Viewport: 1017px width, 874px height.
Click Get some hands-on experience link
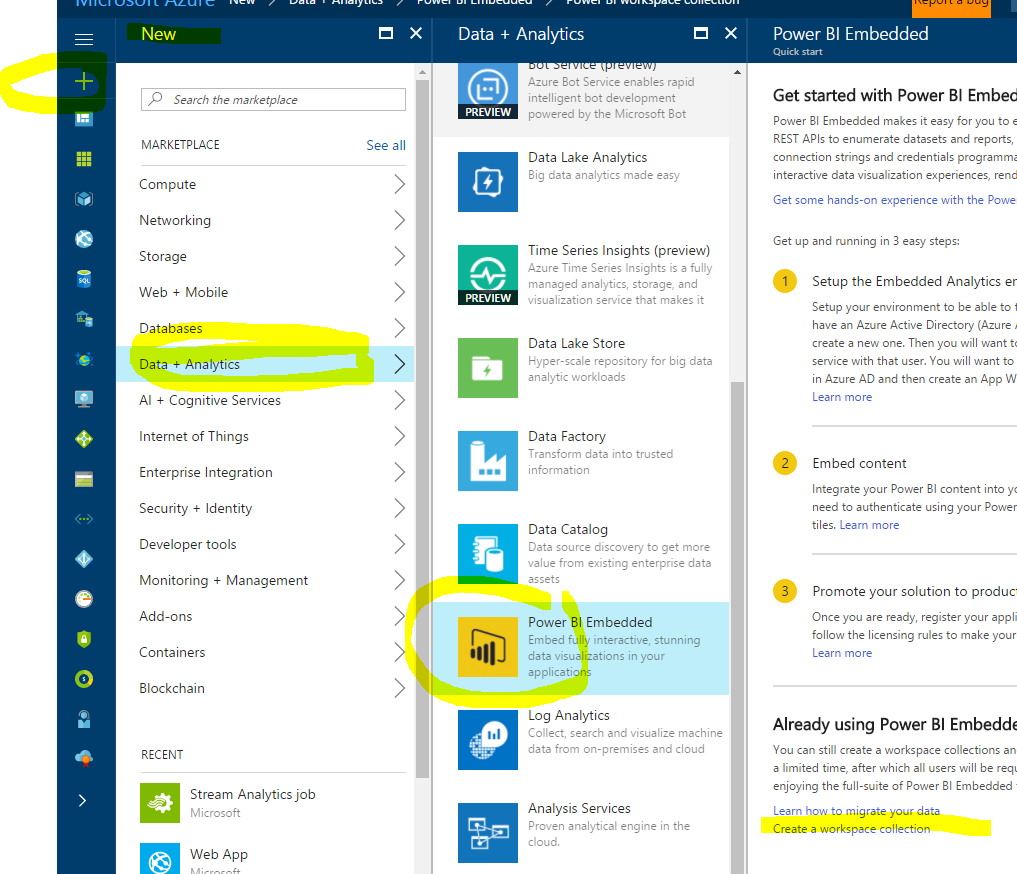(894, 200)
